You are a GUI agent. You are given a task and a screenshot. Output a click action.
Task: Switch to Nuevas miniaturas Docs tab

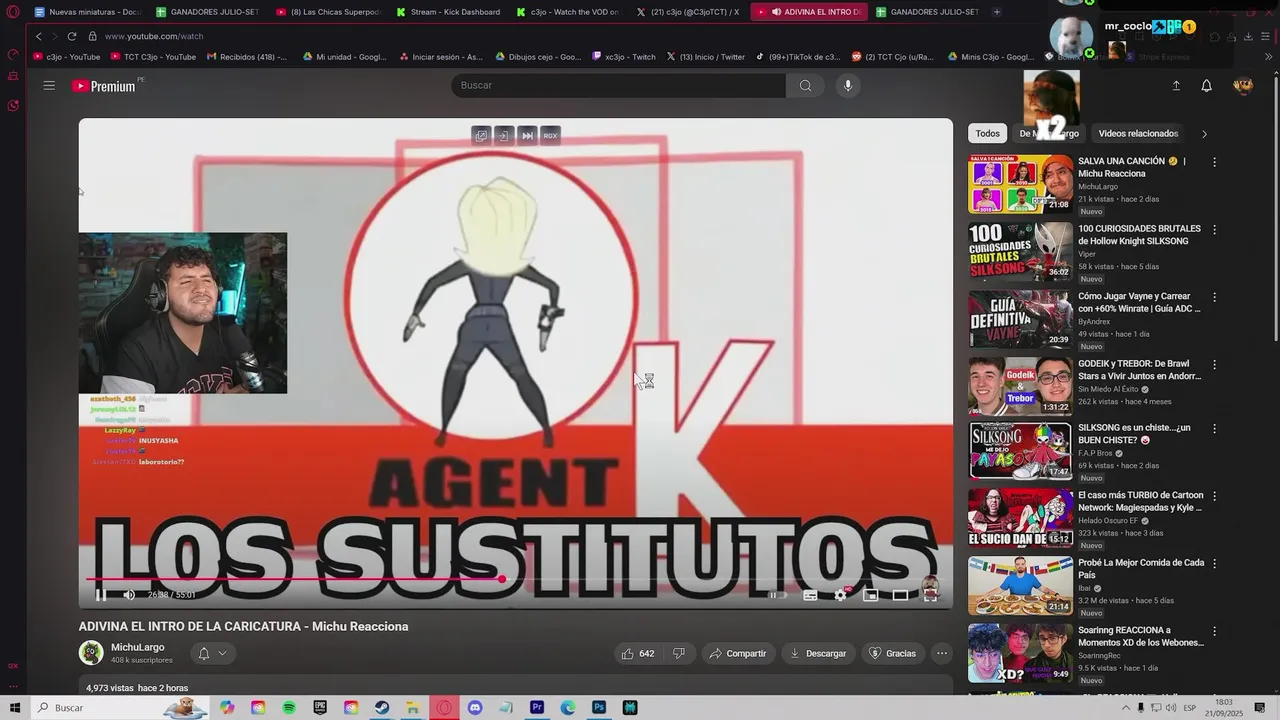[x=88, y=12]
